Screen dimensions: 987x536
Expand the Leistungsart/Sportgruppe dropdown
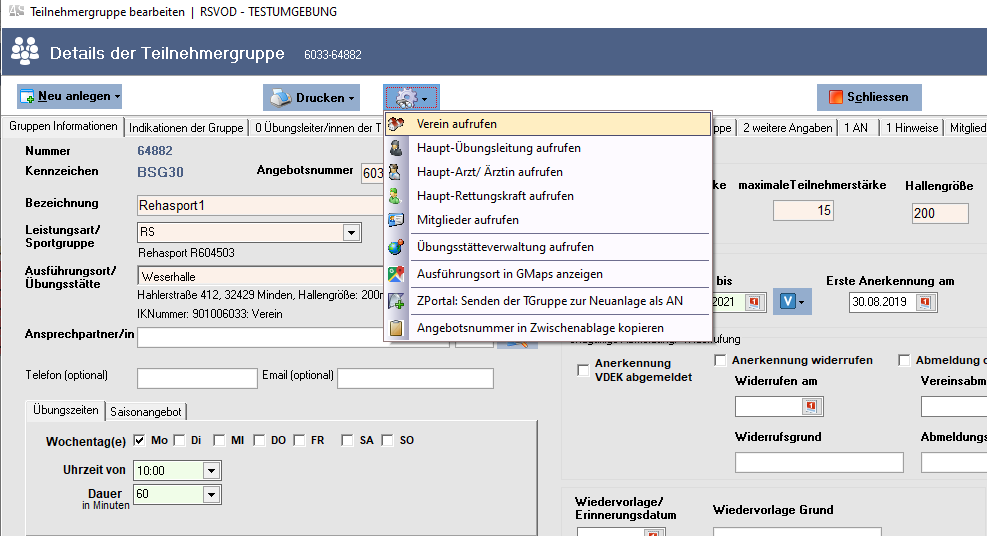(x=351, y=232)
